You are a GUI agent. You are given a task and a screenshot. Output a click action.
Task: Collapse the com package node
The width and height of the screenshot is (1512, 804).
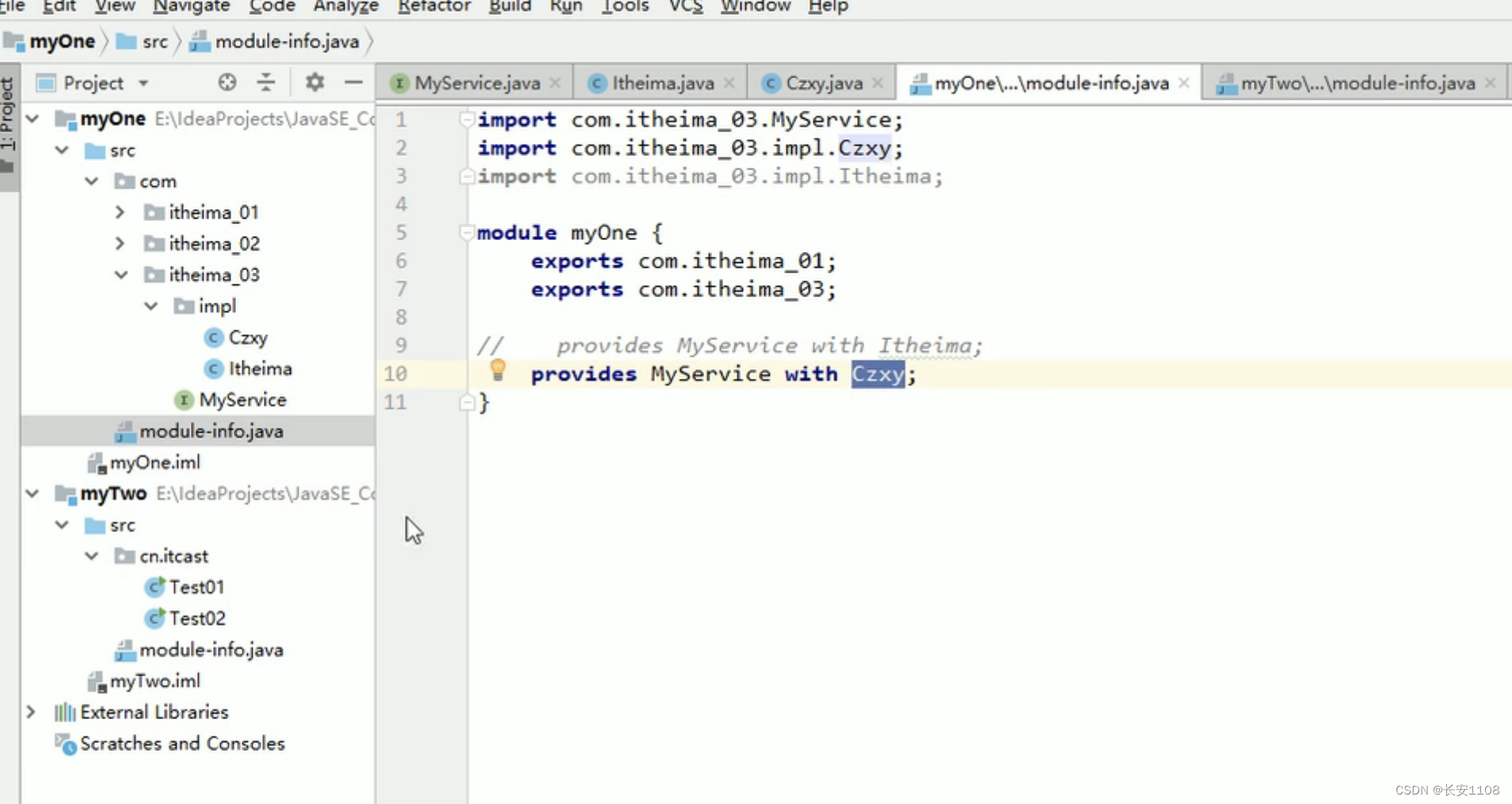tap(92, 181)
